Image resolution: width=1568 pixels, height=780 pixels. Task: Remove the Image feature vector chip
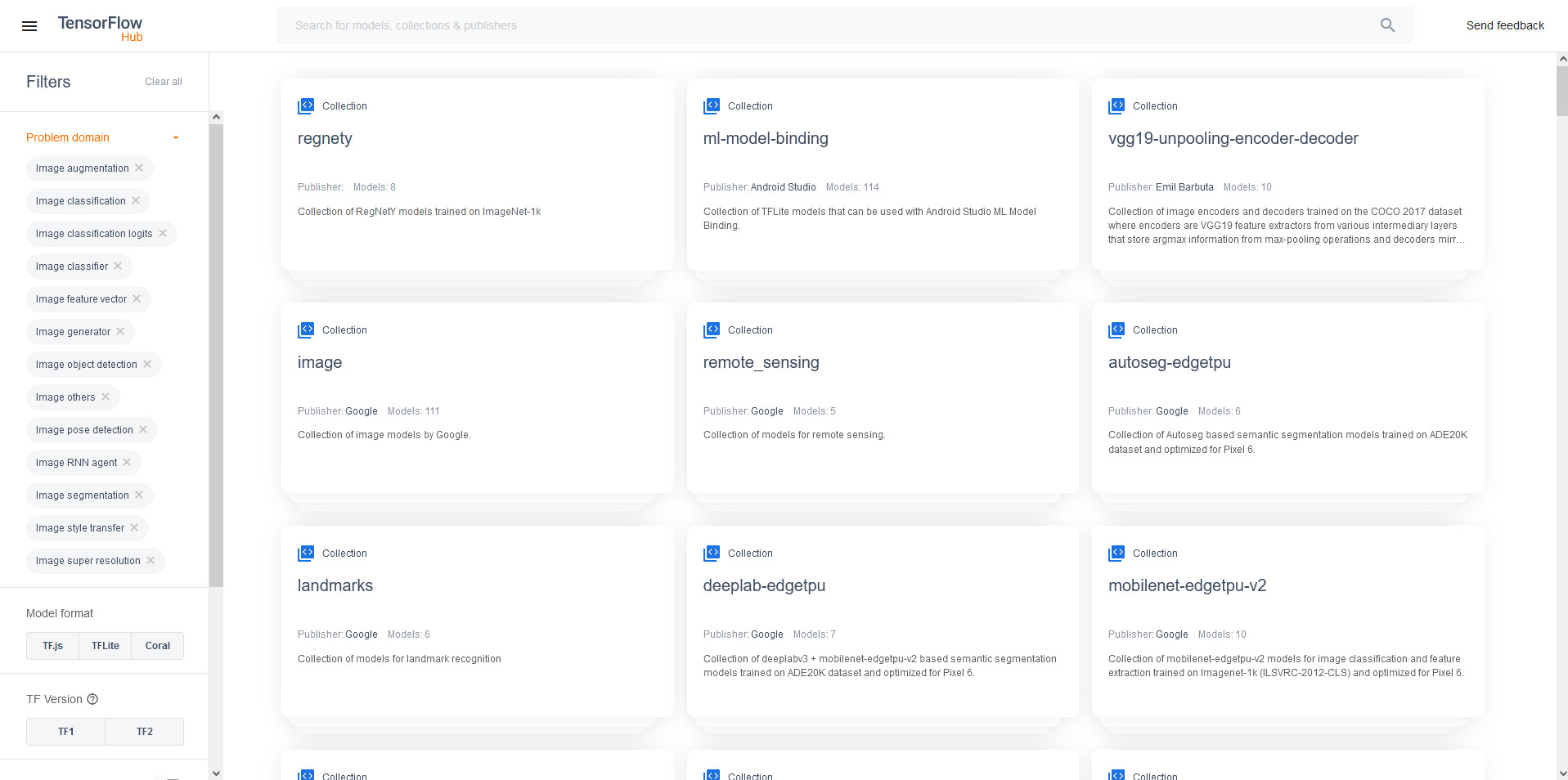tap(137, 298)
